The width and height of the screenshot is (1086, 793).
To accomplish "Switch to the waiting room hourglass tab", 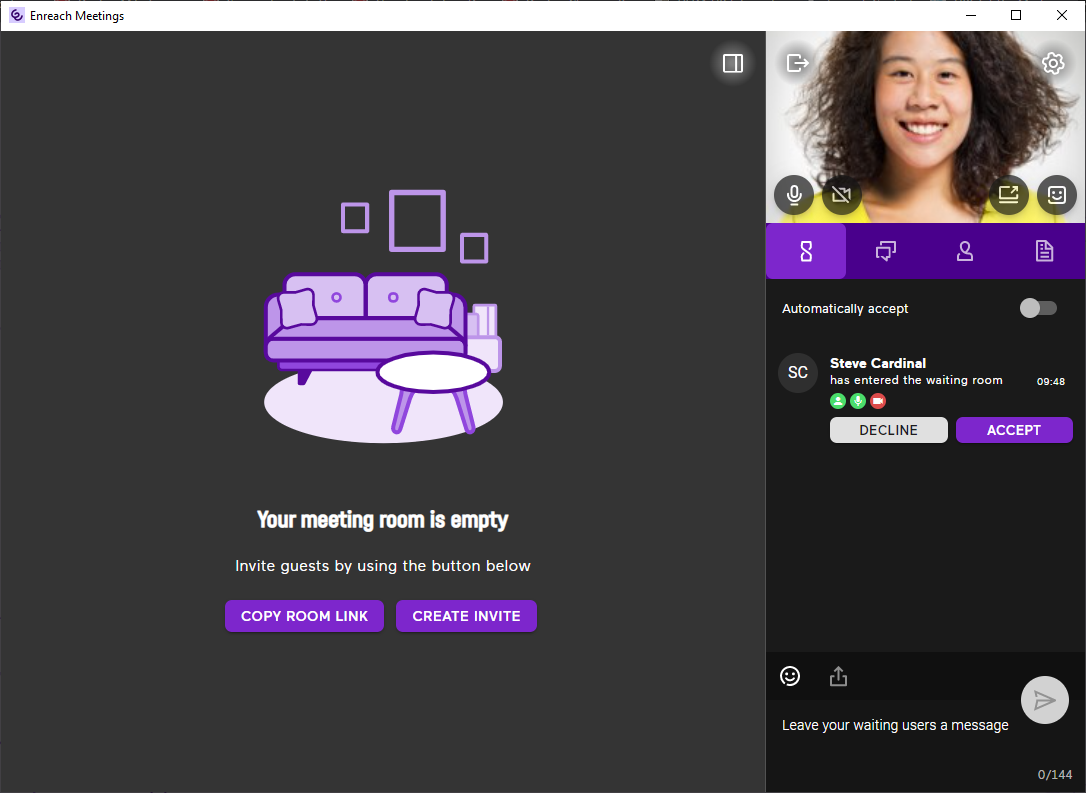I will click(806, 251).
